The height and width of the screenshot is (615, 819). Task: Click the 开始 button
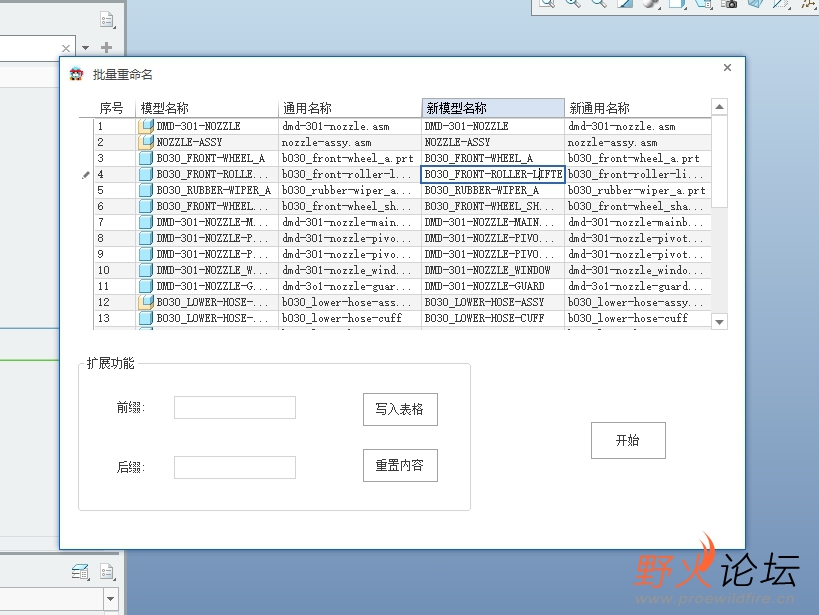[628, 440]
